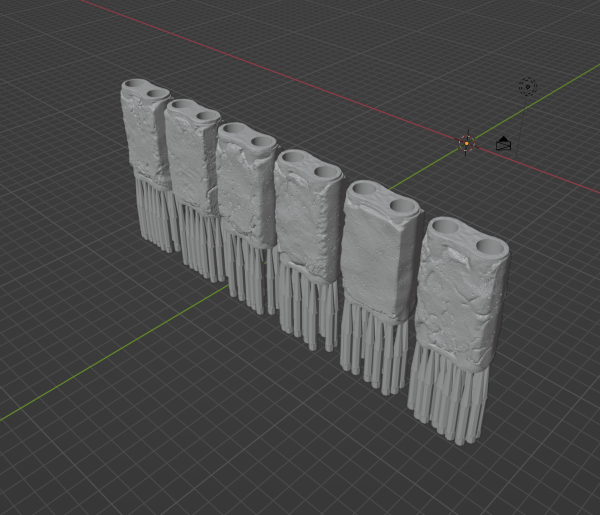Screen dimensions: 600x515
Task: Click the 3D cursor at world origin
Action: (x=466, y=143)
